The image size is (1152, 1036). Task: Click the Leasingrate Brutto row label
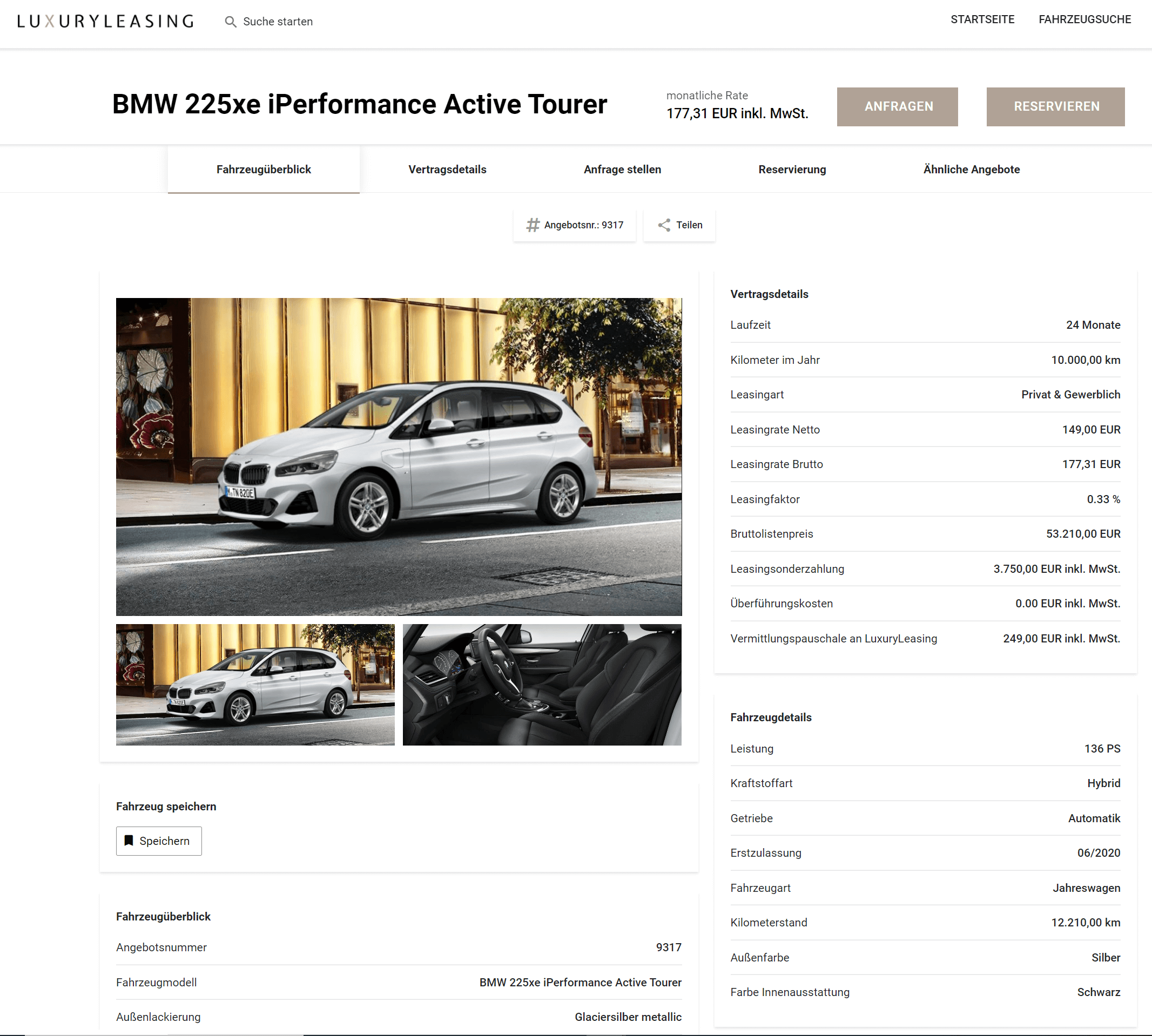[776, 464]
